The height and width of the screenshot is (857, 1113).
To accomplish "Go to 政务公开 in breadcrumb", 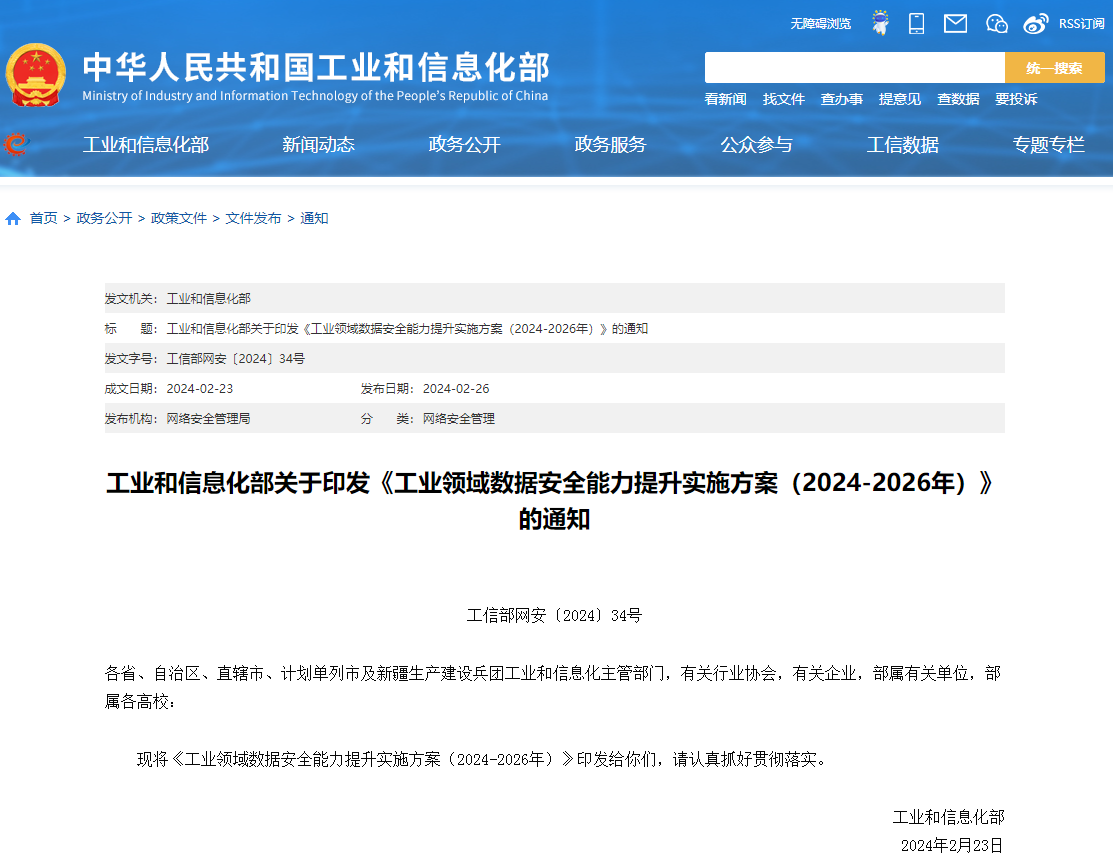I will click(x=104, y=219).
